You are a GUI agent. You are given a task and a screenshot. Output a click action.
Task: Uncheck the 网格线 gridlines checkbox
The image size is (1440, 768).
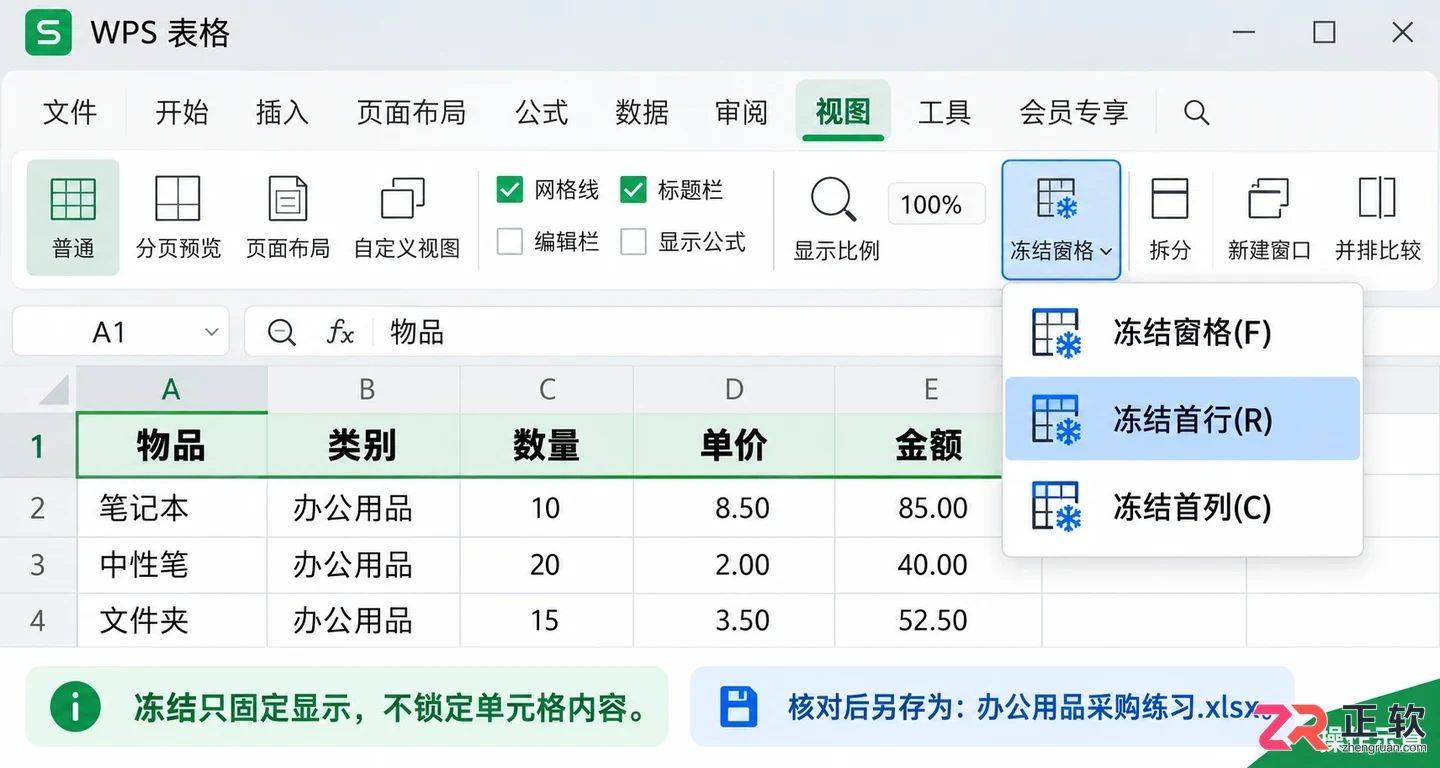click(510, 190)
